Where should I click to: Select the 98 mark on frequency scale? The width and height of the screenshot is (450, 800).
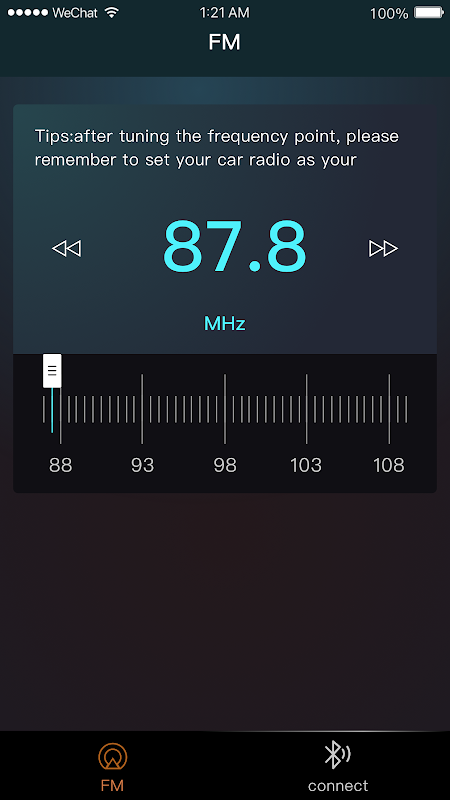[225, 465]
